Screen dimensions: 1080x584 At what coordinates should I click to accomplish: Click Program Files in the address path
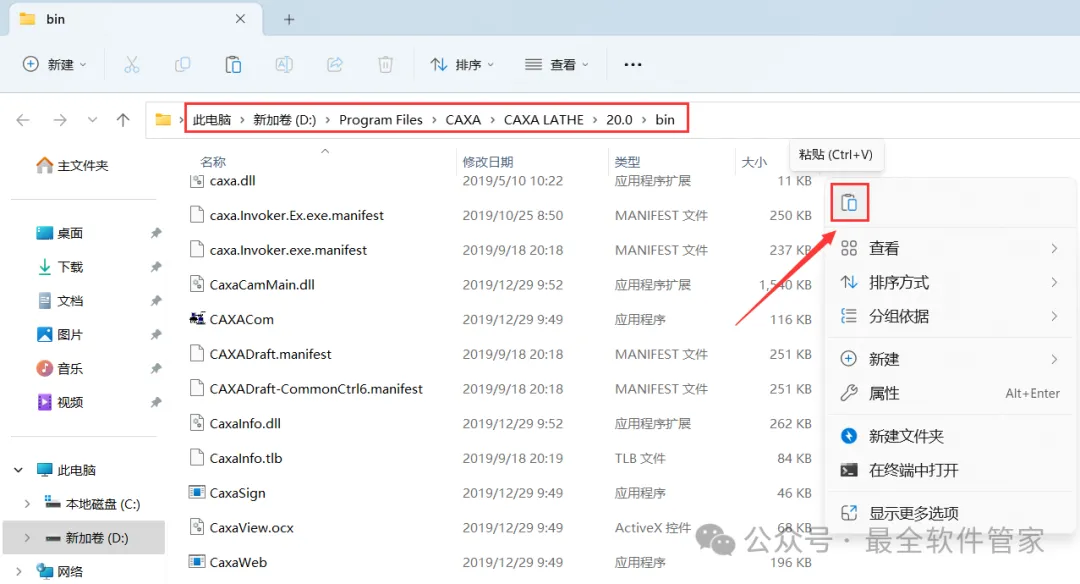(x=381, y=120)
